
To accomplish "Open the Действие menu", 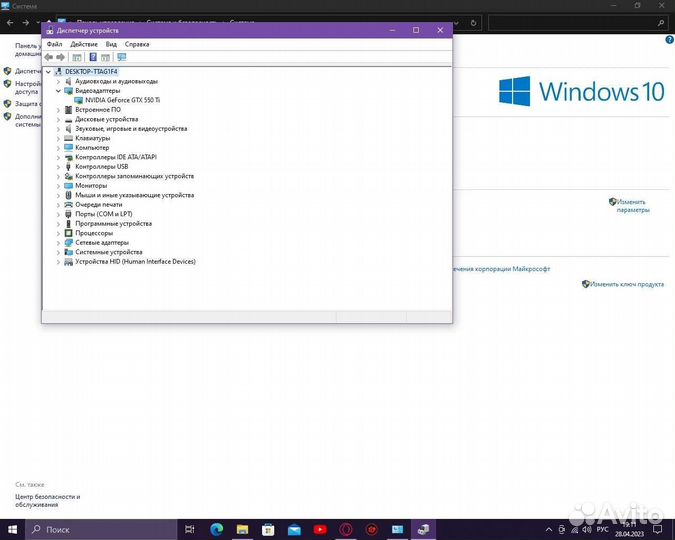I will click(84, 44).
